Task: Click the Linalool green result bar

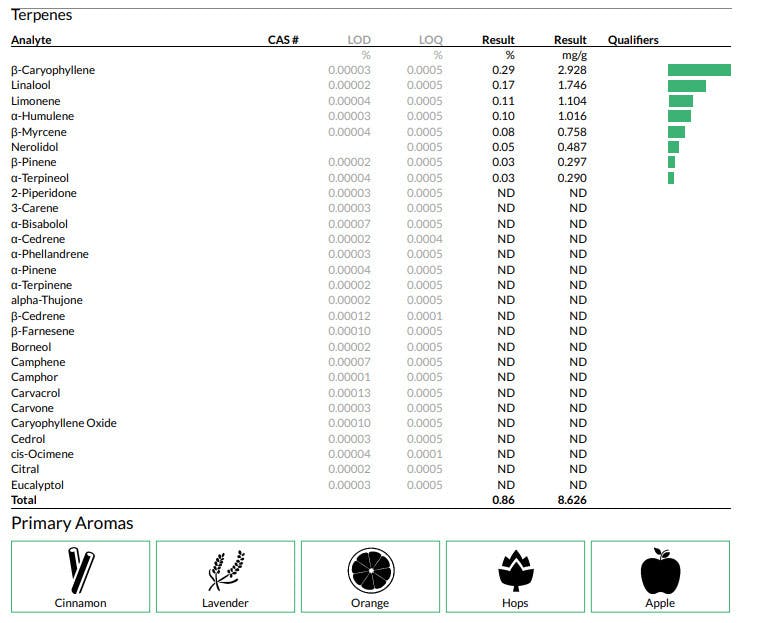Action: 686,86
